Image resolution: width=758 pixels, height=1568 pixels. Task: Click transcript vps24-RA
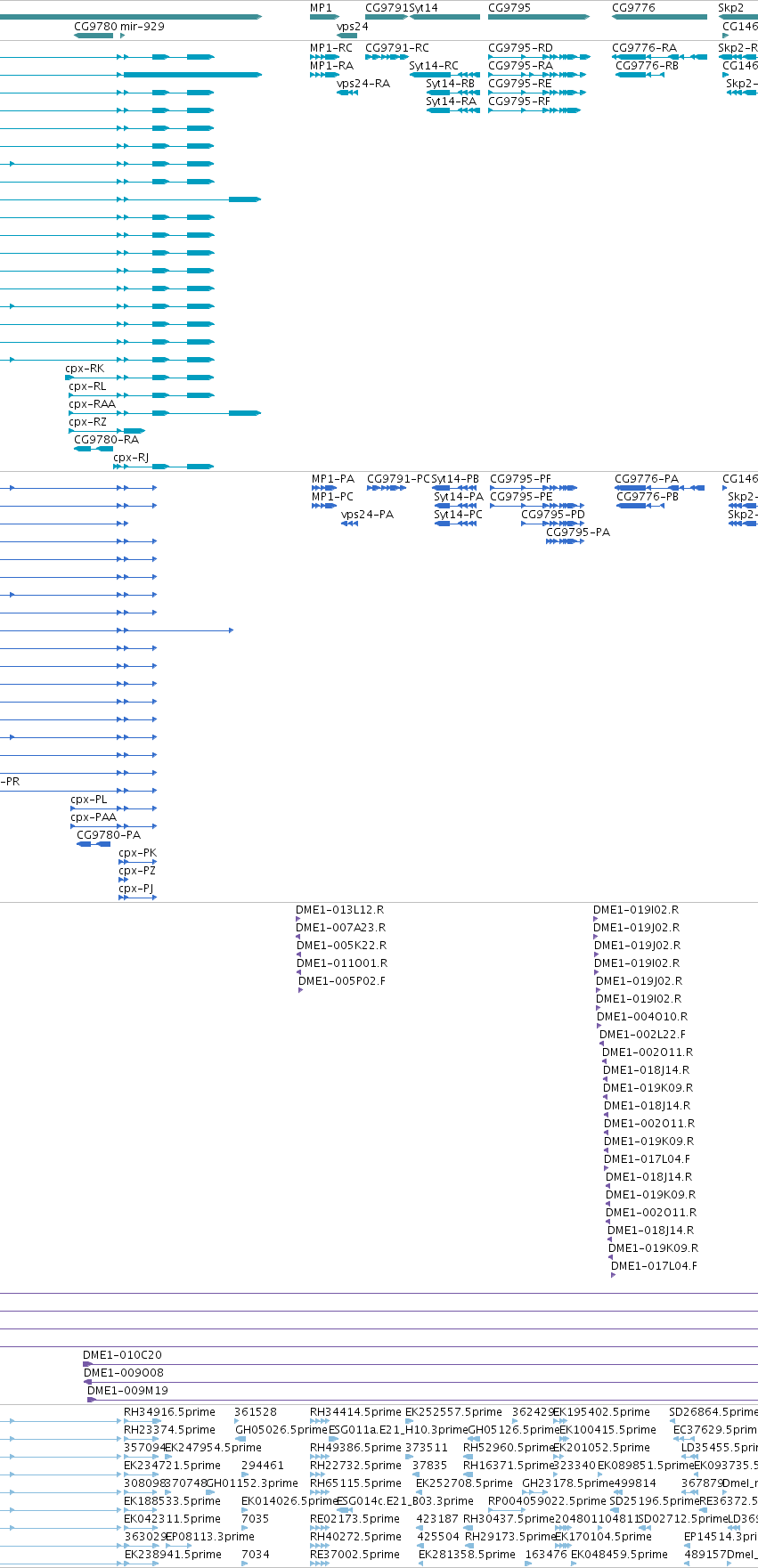363,84
